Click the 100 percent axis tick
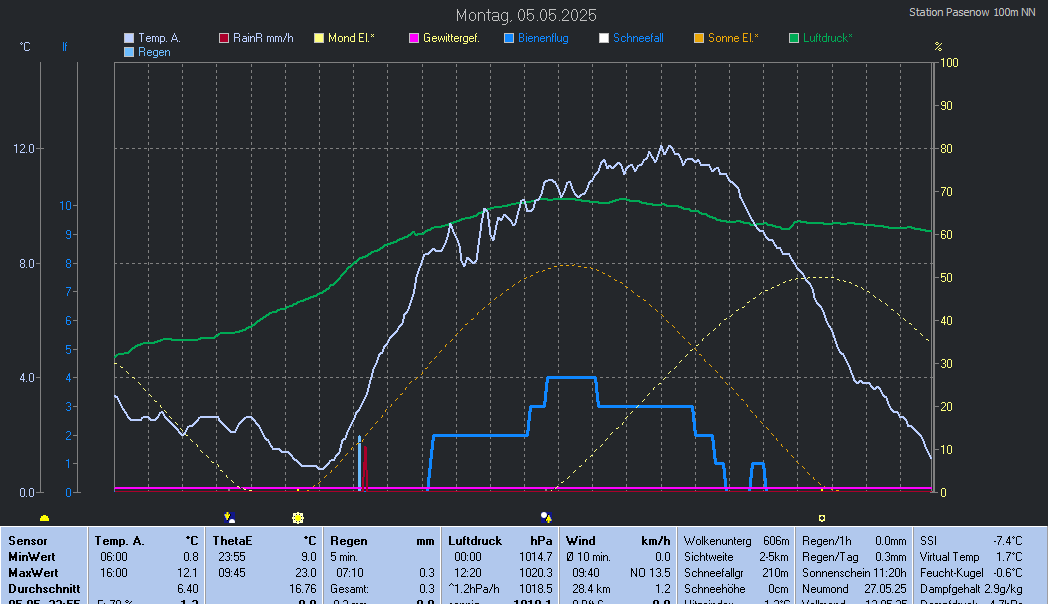 (x=949, y=63)
